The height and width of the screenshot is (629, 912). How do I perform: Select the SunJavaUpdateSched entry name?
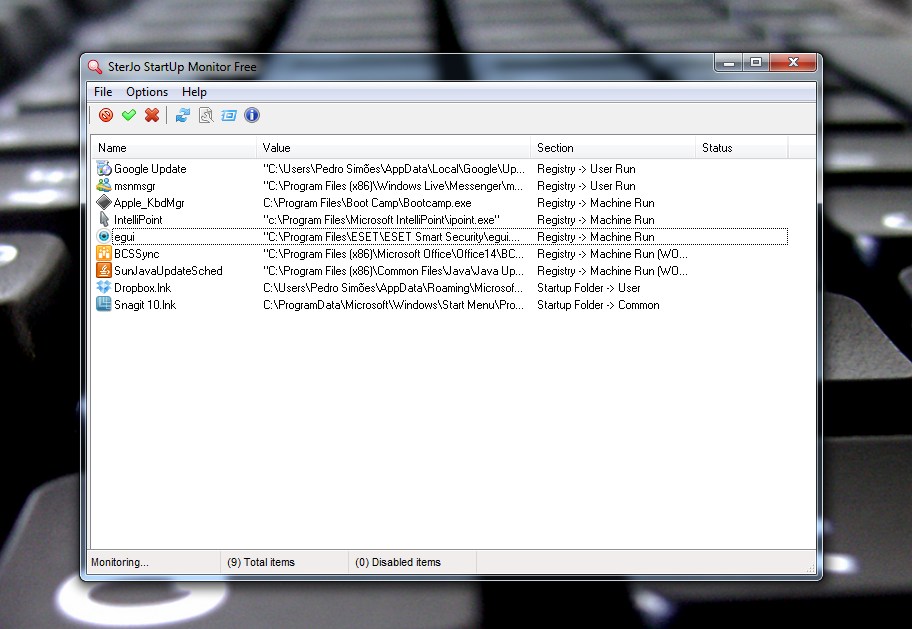[168, 271]
